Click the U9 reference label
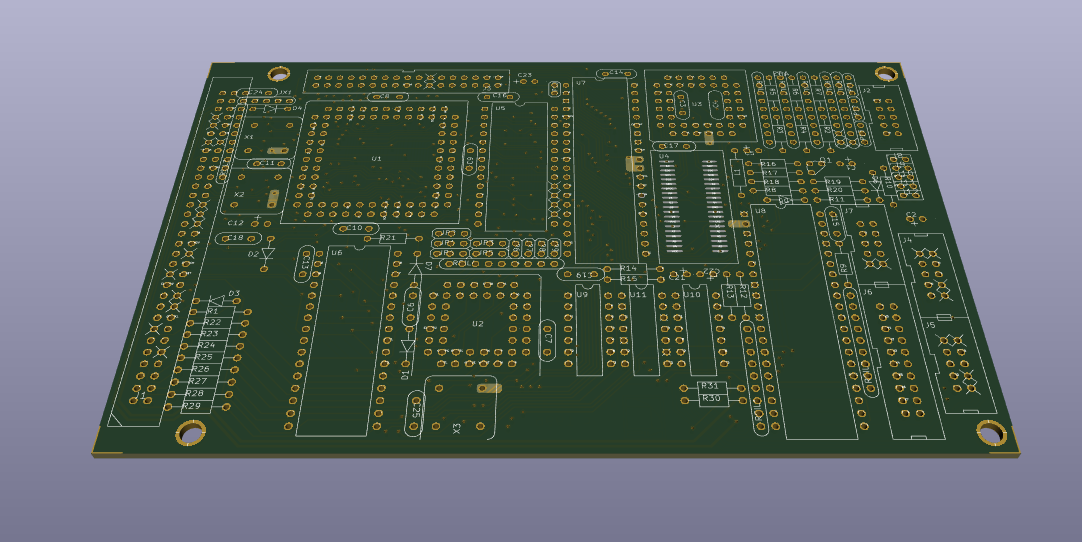 [x=582, y=294]
